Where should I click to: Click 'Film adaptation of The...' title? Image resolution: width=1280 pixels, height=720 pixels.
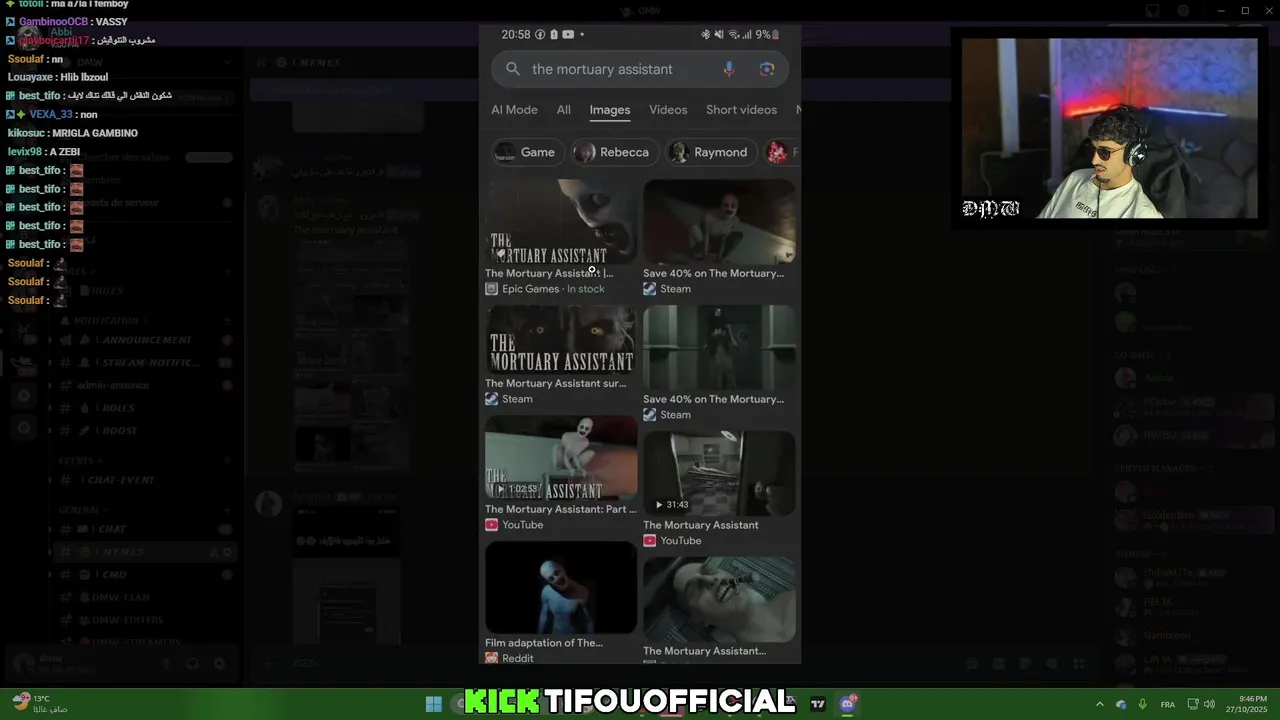(x=544, y=643)
